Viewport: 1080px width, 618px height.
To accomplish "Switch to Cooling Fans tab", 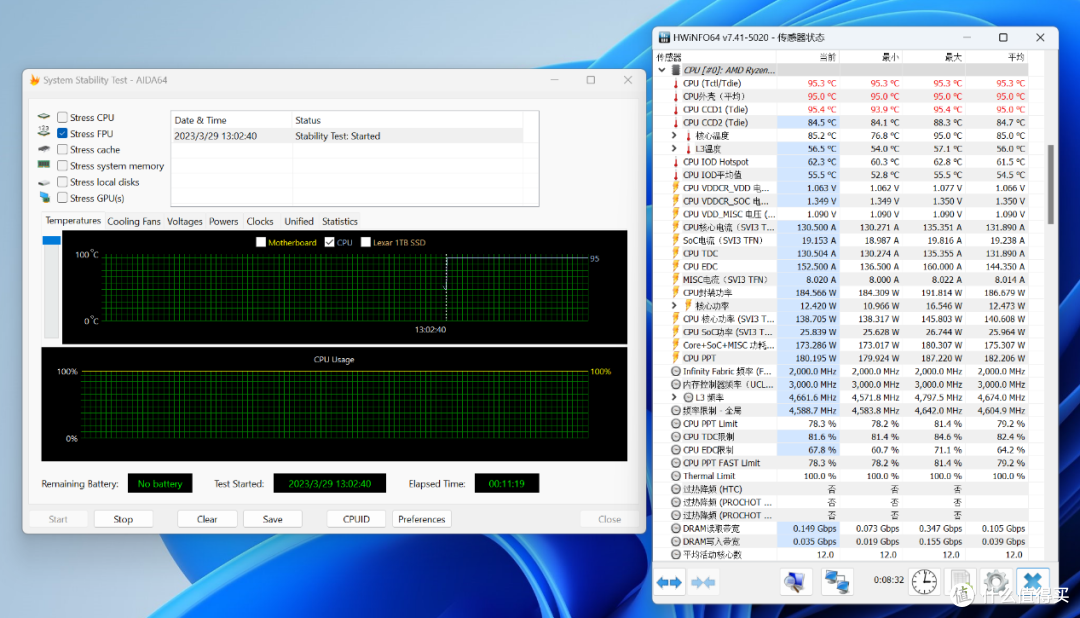I will (134, 222).
